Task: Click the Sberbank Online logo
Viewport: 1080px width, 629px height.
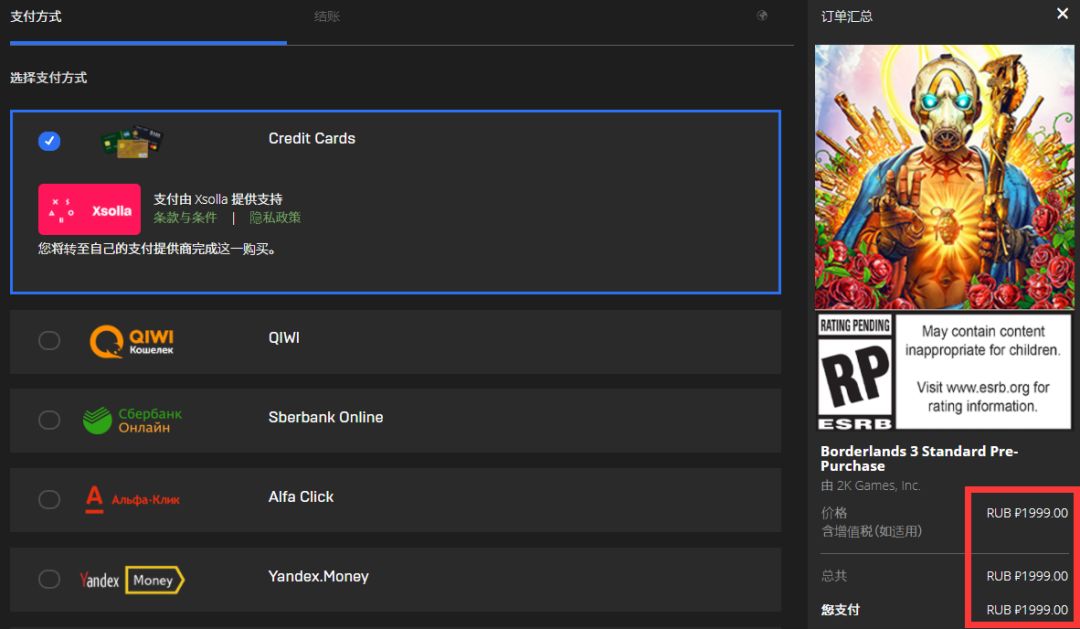Action: tap(132, 420)
